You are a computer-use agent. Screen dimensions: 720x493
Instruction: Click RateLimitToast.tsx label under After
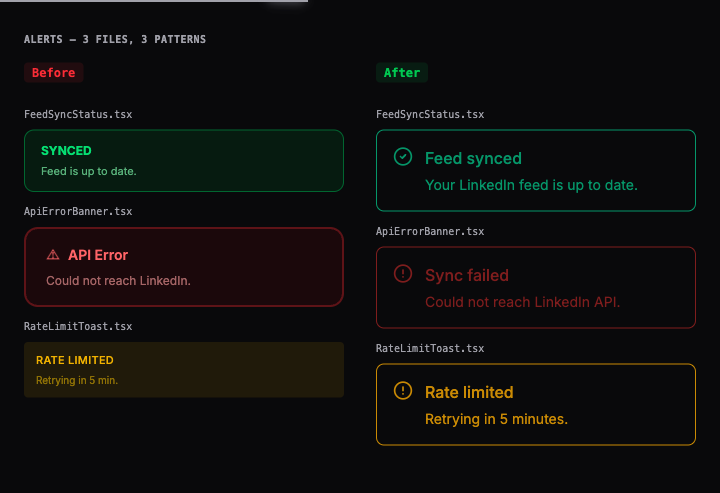[430, 348]
